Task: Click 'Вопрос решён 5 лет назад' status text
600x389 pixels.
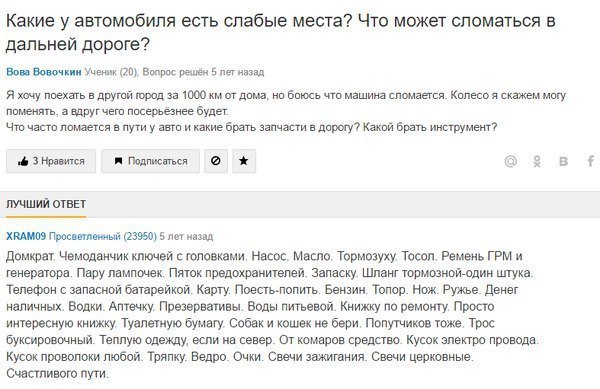Action: click(203, 72)
